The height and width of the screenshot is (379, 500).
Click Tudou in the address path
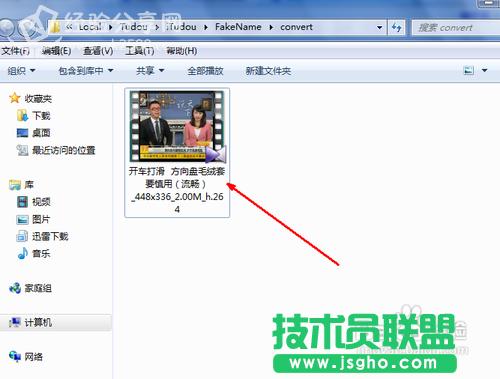(133, 27)
